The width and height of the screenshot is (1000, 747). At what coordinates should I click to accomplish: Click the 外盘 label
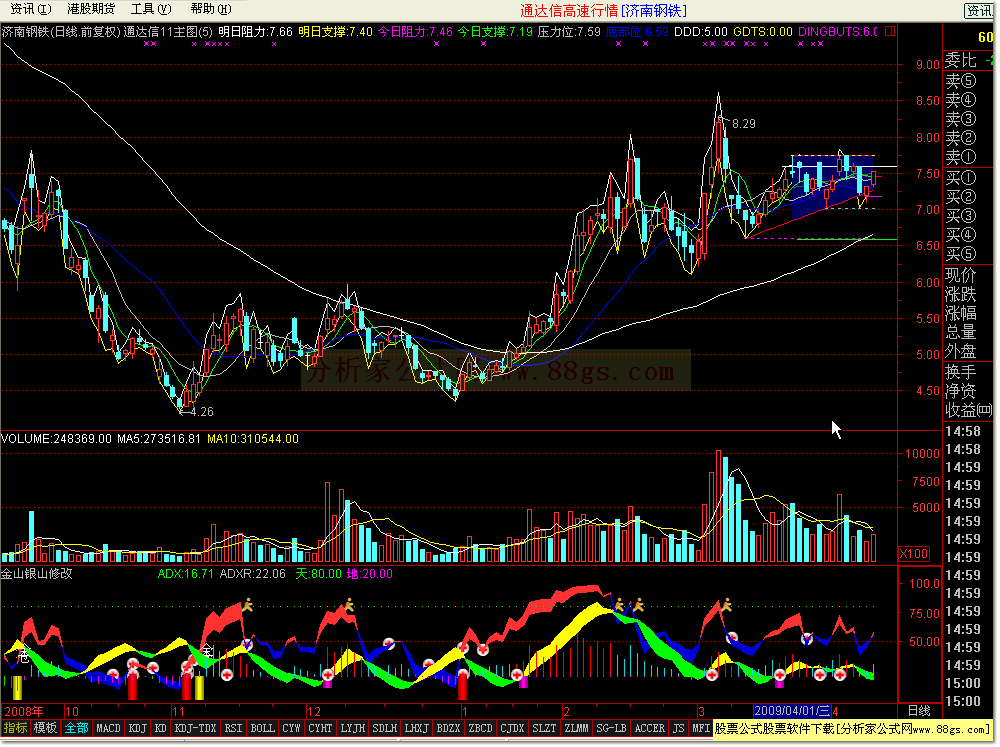tap(960, 351)
